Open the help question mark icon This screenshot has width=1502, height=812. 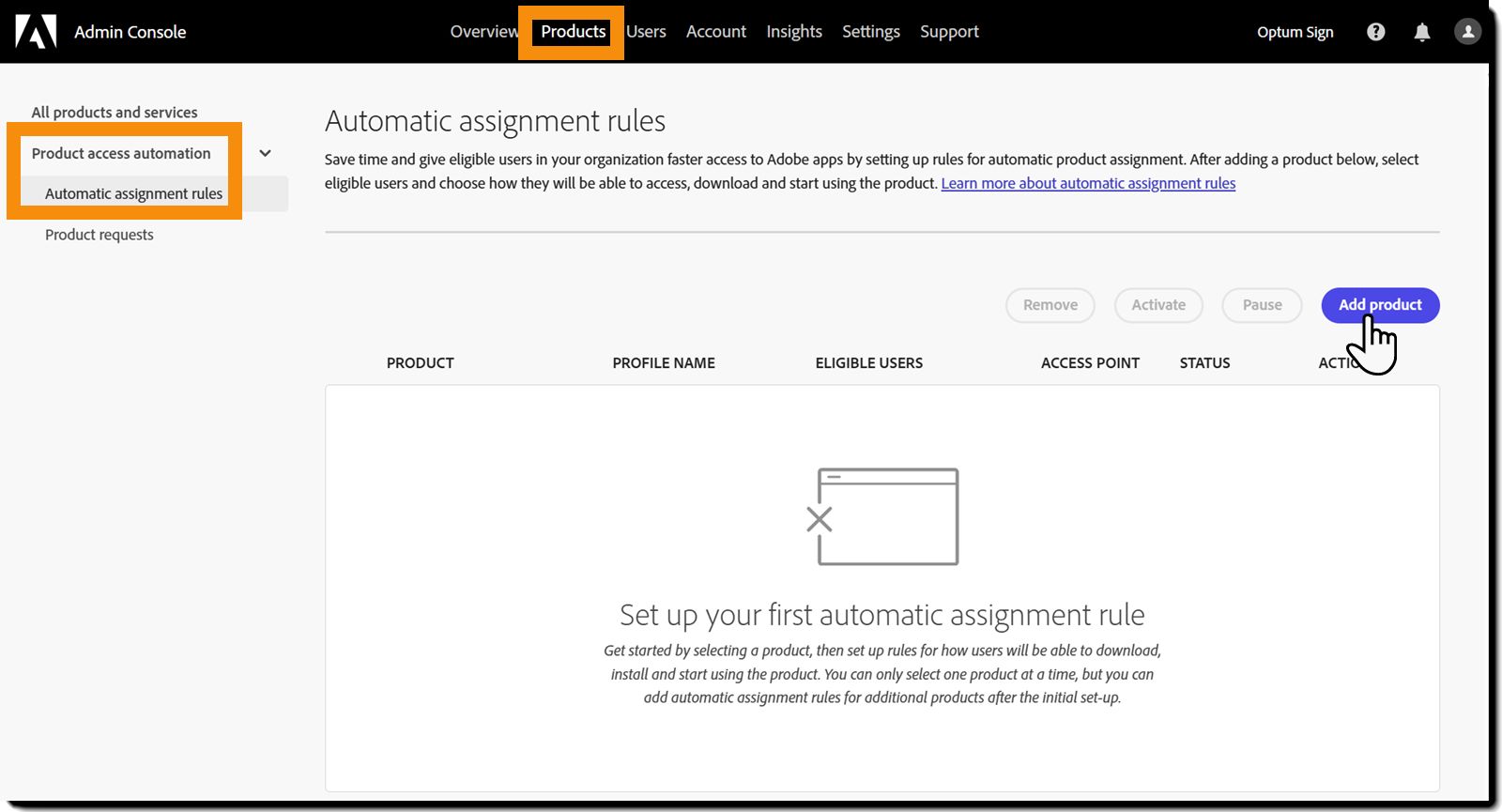click(1375, 32)
